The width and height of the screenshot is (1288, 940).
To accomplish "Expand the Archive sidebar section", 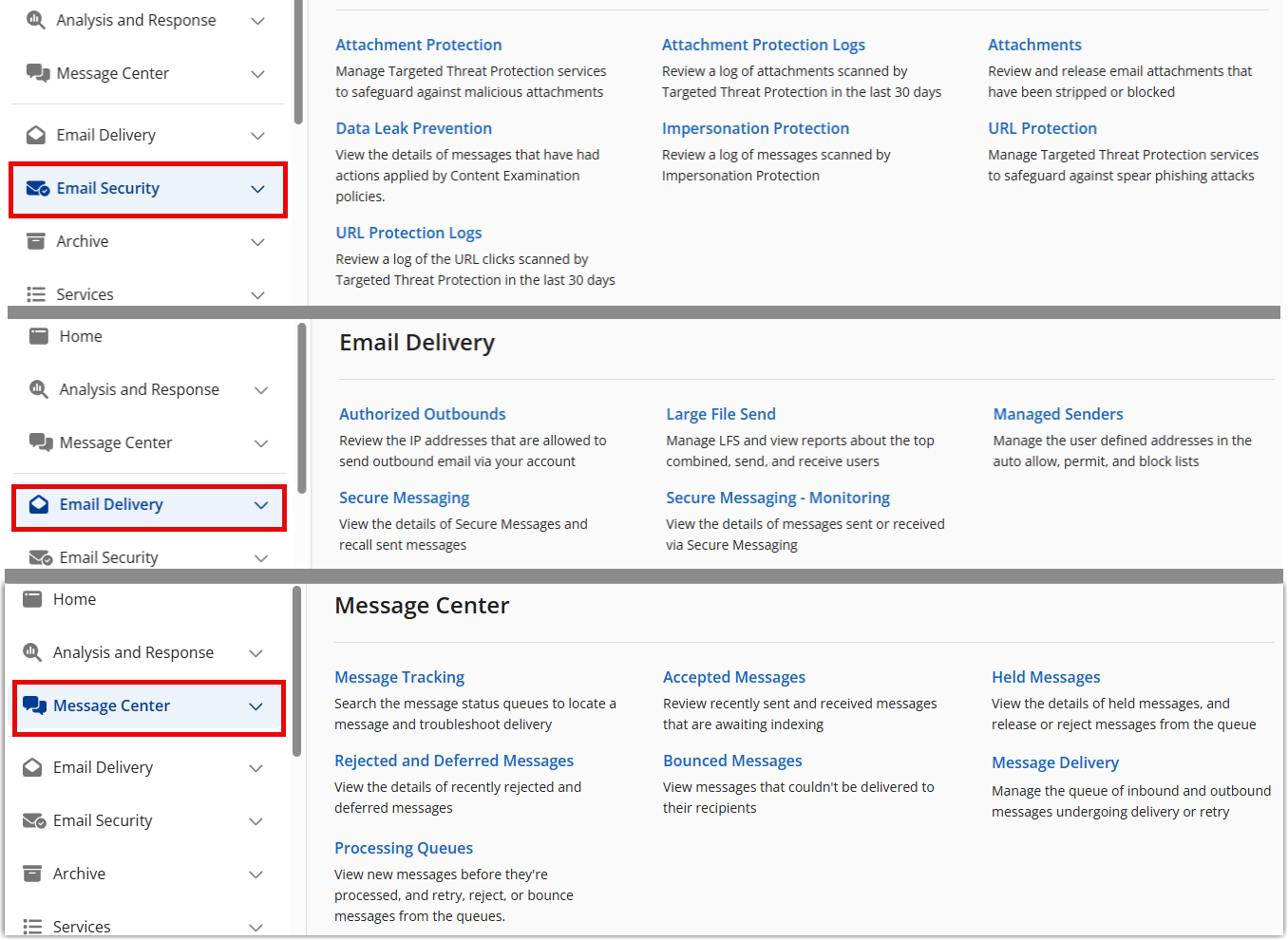I will [x=256, y=242].
